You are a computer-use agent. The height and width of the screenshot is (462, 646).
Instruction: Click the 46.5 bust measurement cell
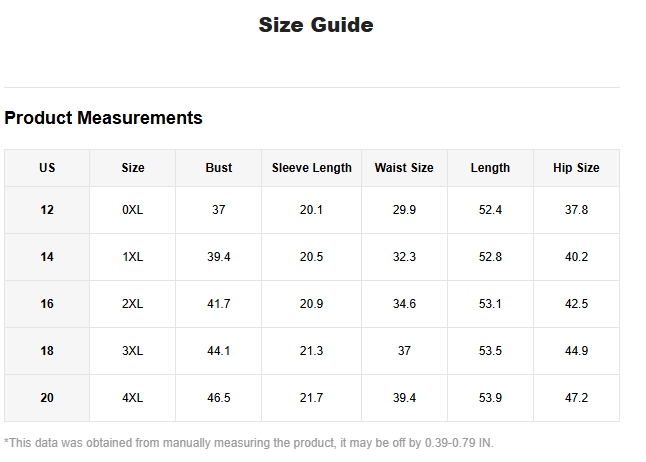[219, 398]
